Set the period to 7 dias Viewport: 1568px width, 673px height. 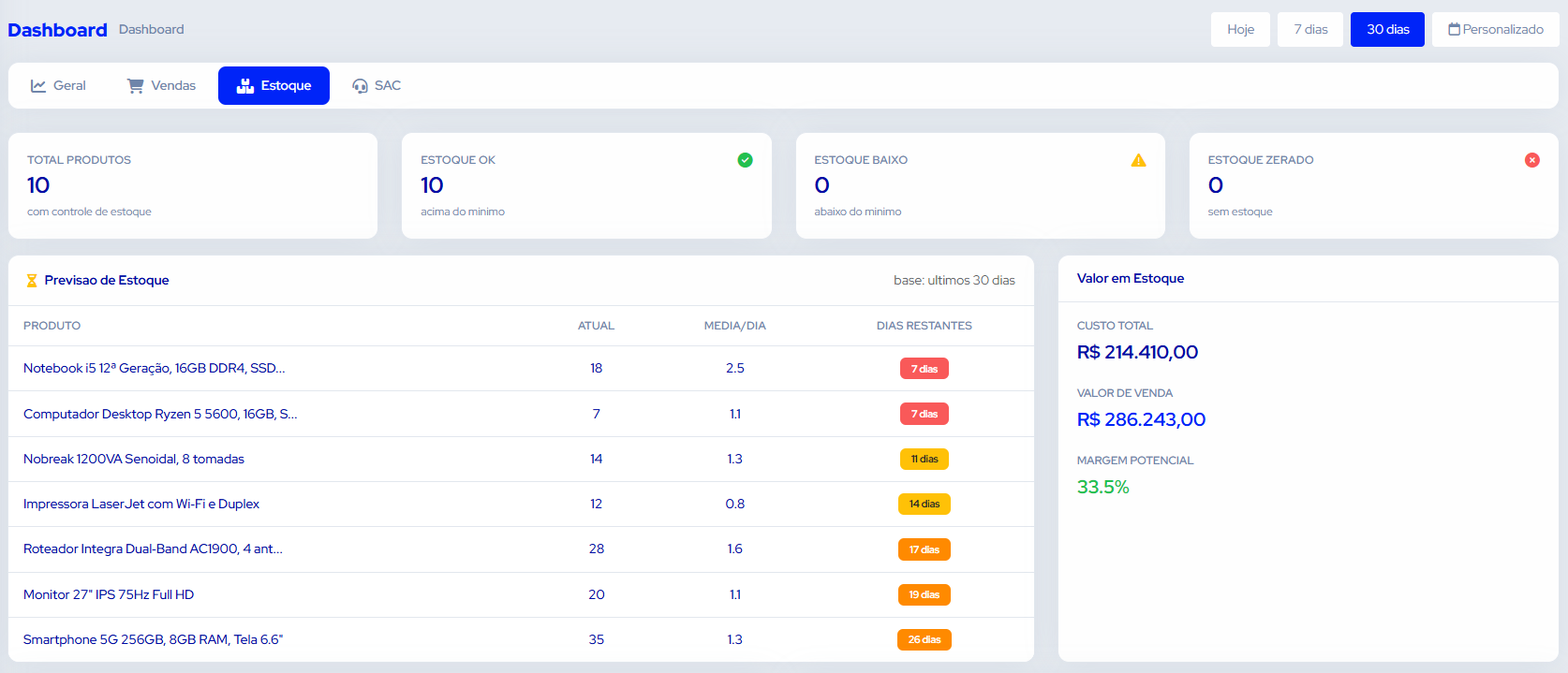(x=1310, y=29)
